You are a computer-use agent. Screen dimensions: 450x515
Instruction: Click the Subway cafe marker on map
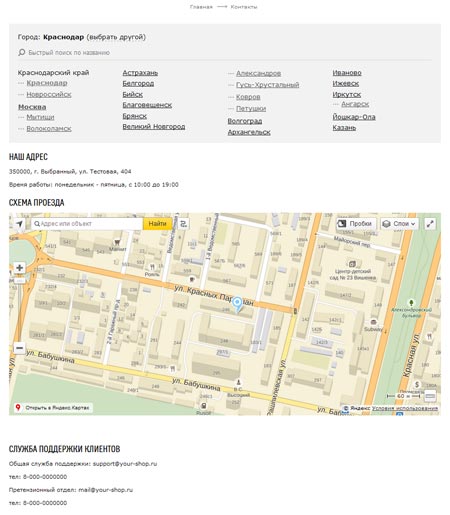[x=373, y=322]
